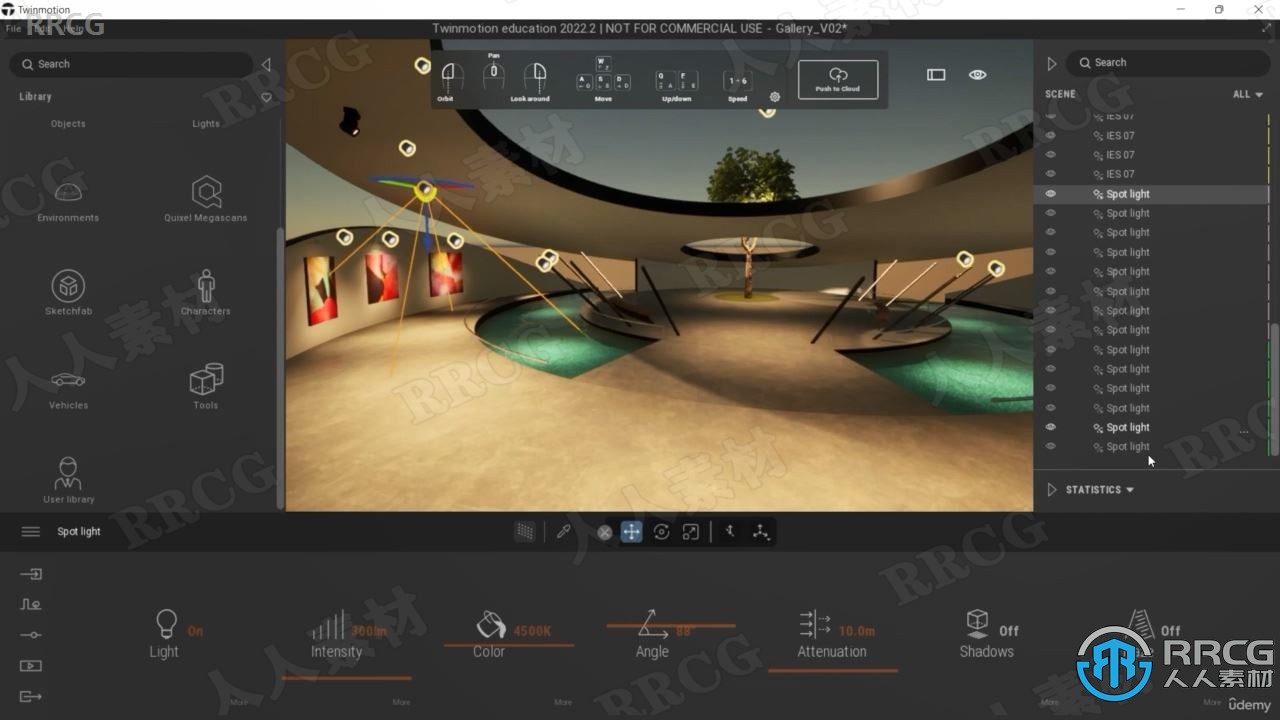Open the Quixel Megascans library

(206, 199)
